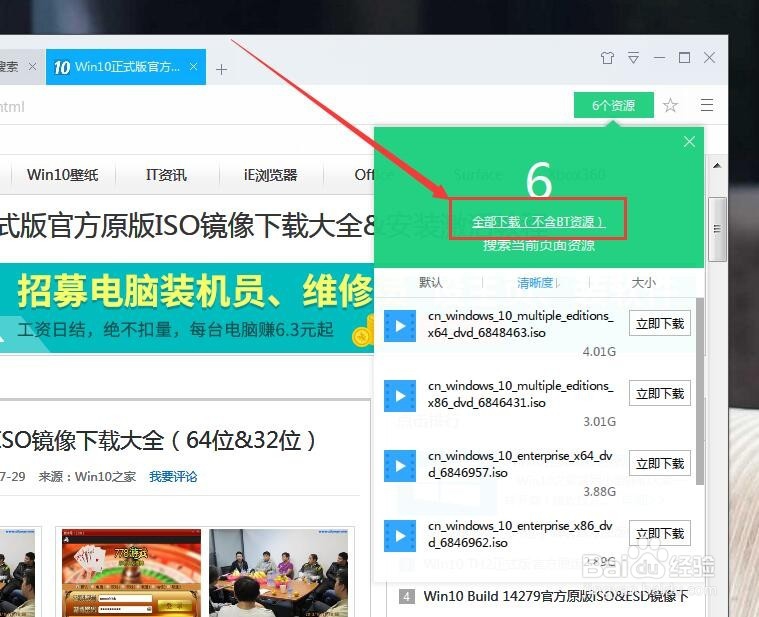Close the Win10正式版官方 tab

point(193,67)
